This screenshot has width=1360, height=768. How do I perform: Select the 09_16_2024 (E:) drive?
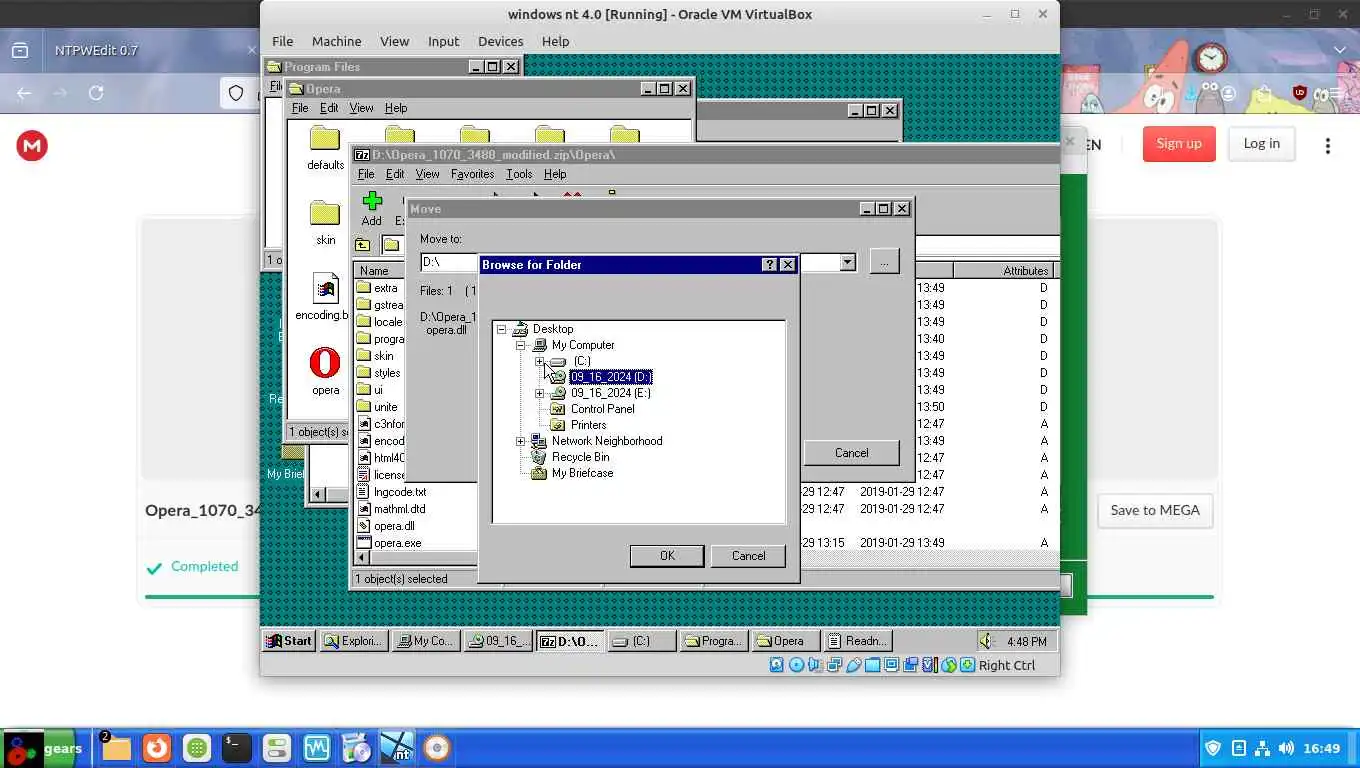[x=610, y=393]
